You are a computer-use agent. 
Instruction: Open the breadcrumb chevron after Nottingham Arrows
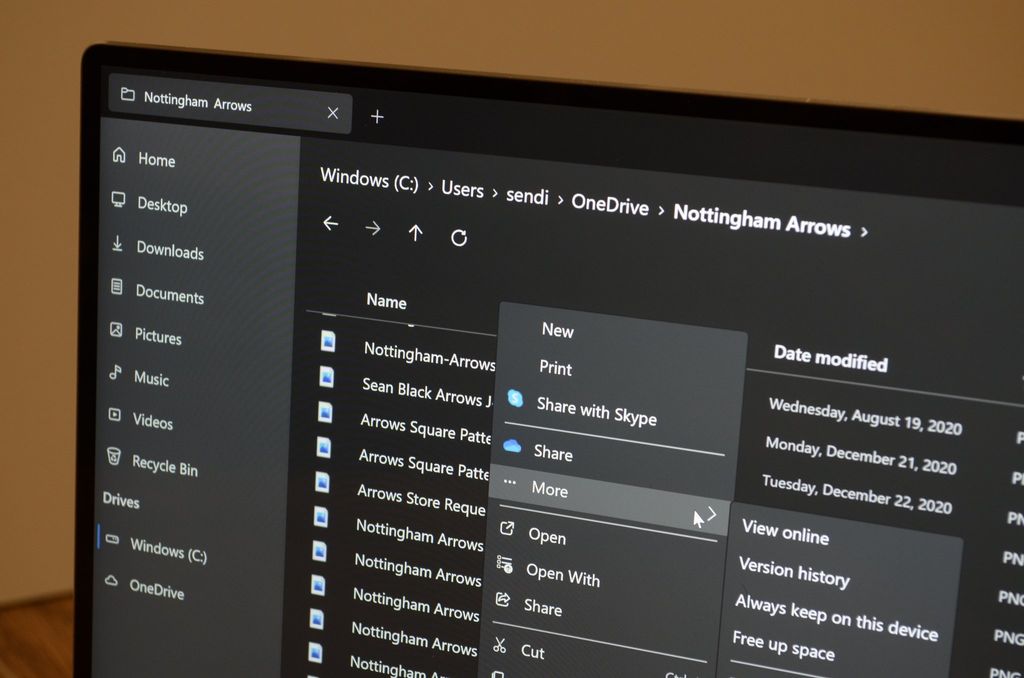tap(864, 229)
